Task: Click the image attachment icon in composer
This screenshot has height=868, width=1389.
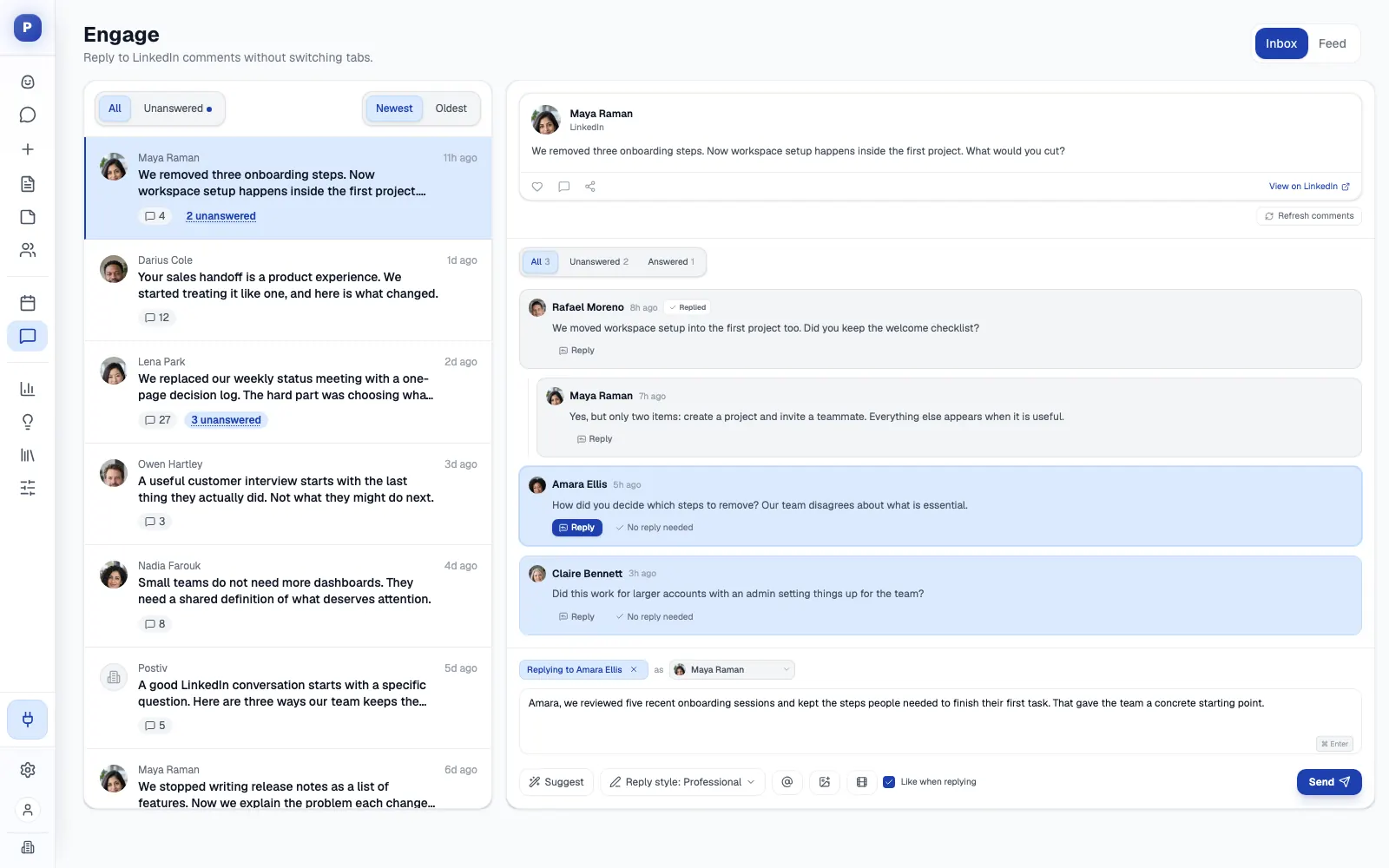Action: click(825, 782)
